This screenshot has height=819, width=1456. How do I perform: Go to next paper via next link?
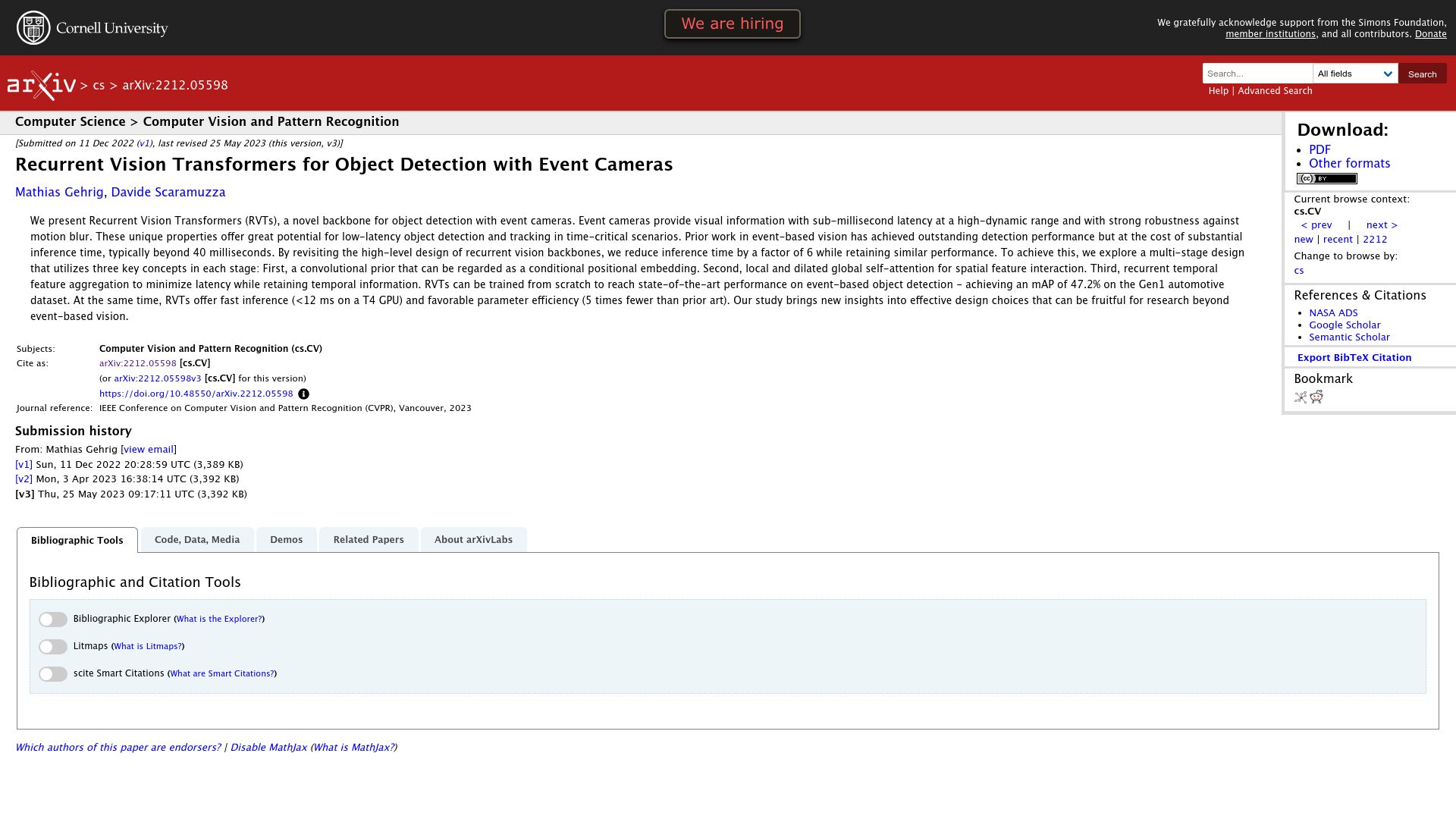tap(1382, 225)
